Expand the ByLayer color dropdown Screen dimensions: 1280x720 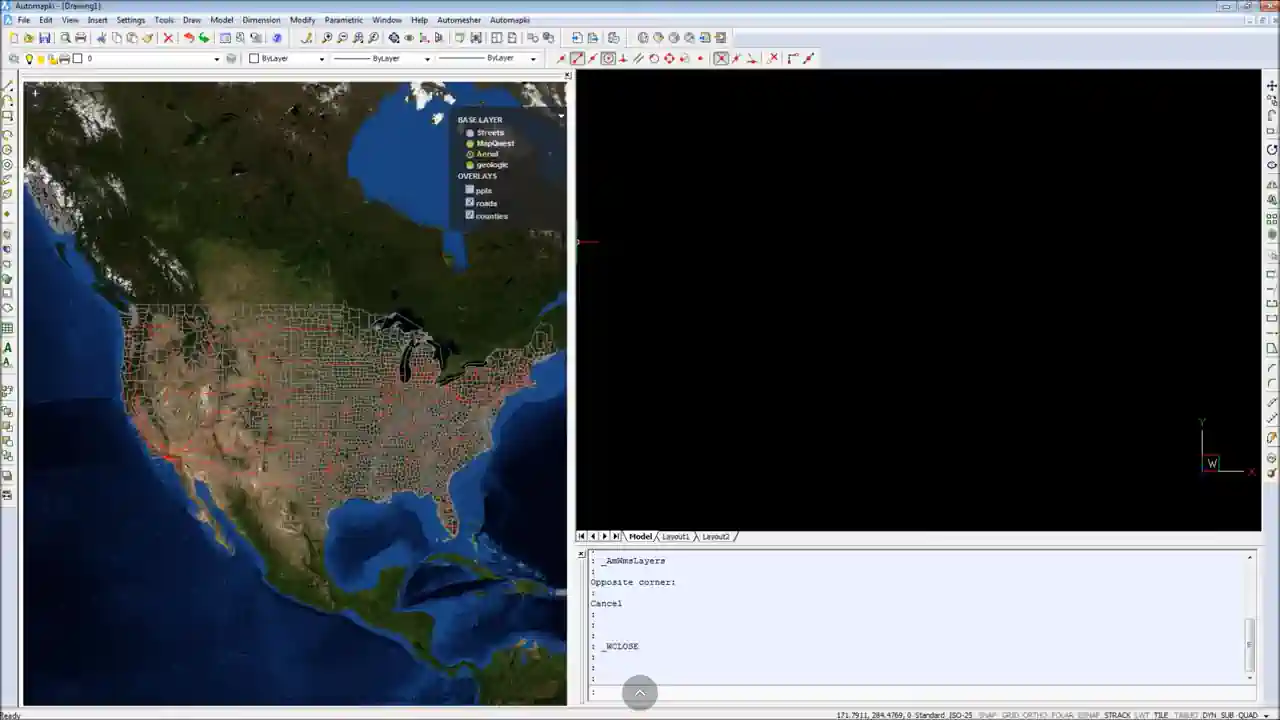(321, 59)
